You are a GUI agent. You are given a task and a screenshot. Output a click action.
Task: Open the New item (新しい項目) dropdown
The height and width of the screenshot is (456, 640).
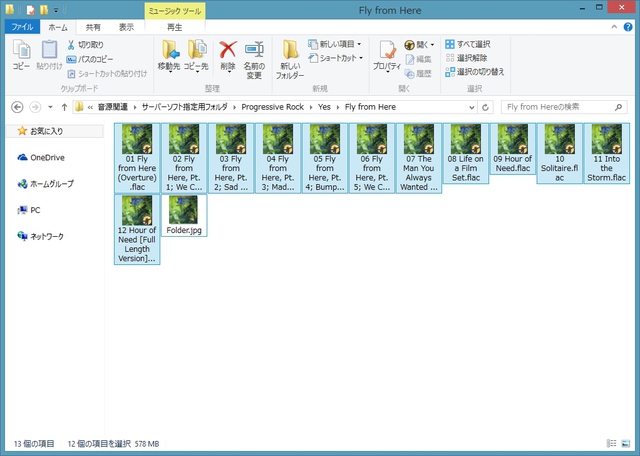tap(335, 44)
